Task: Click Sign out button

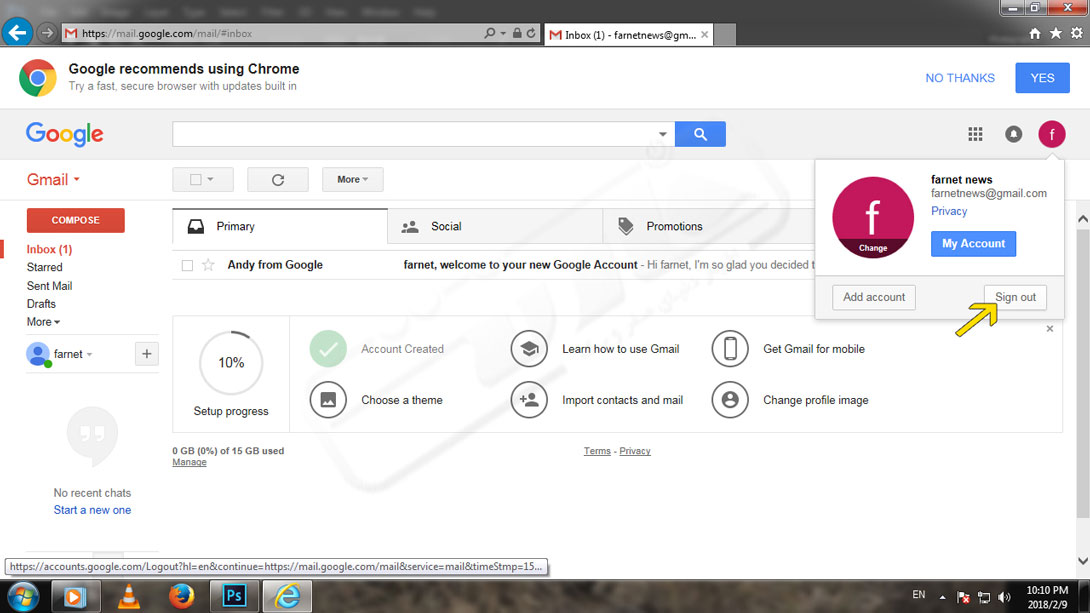Action: pos(1015,297)
